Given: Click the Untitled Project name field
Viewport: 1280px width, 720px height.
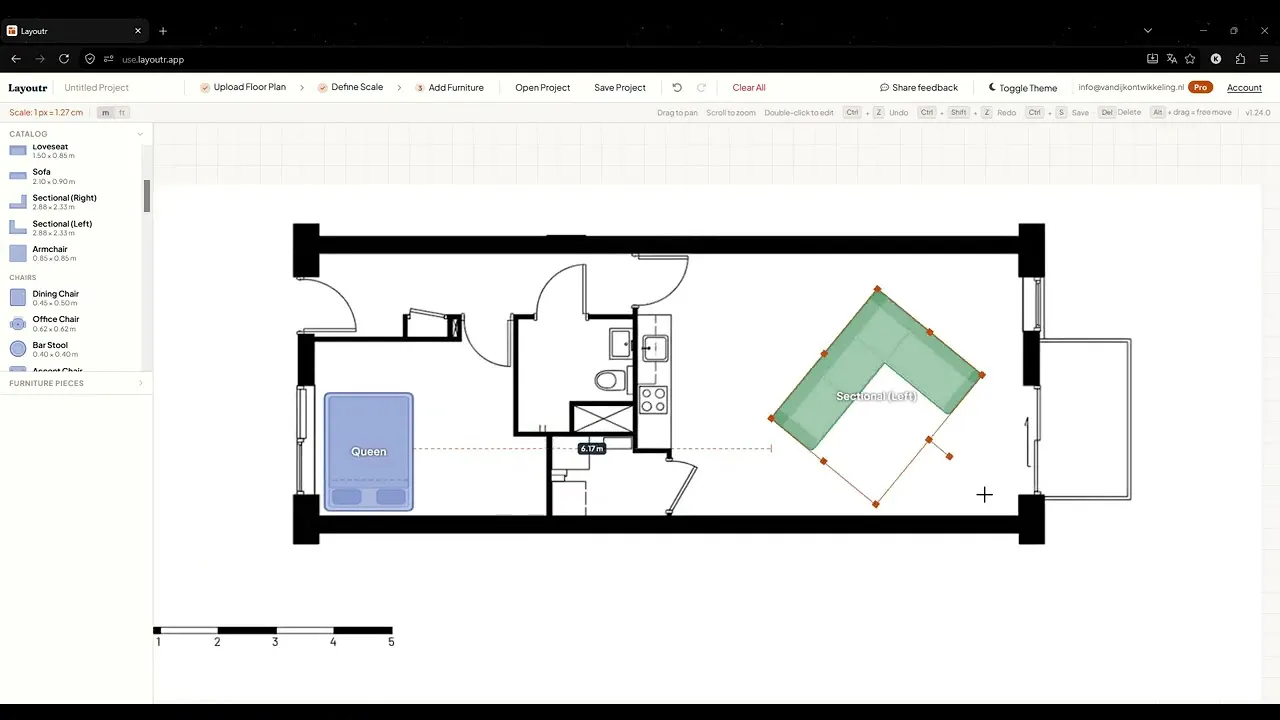Looking at the screenshot, I should (x=97, y=88).
